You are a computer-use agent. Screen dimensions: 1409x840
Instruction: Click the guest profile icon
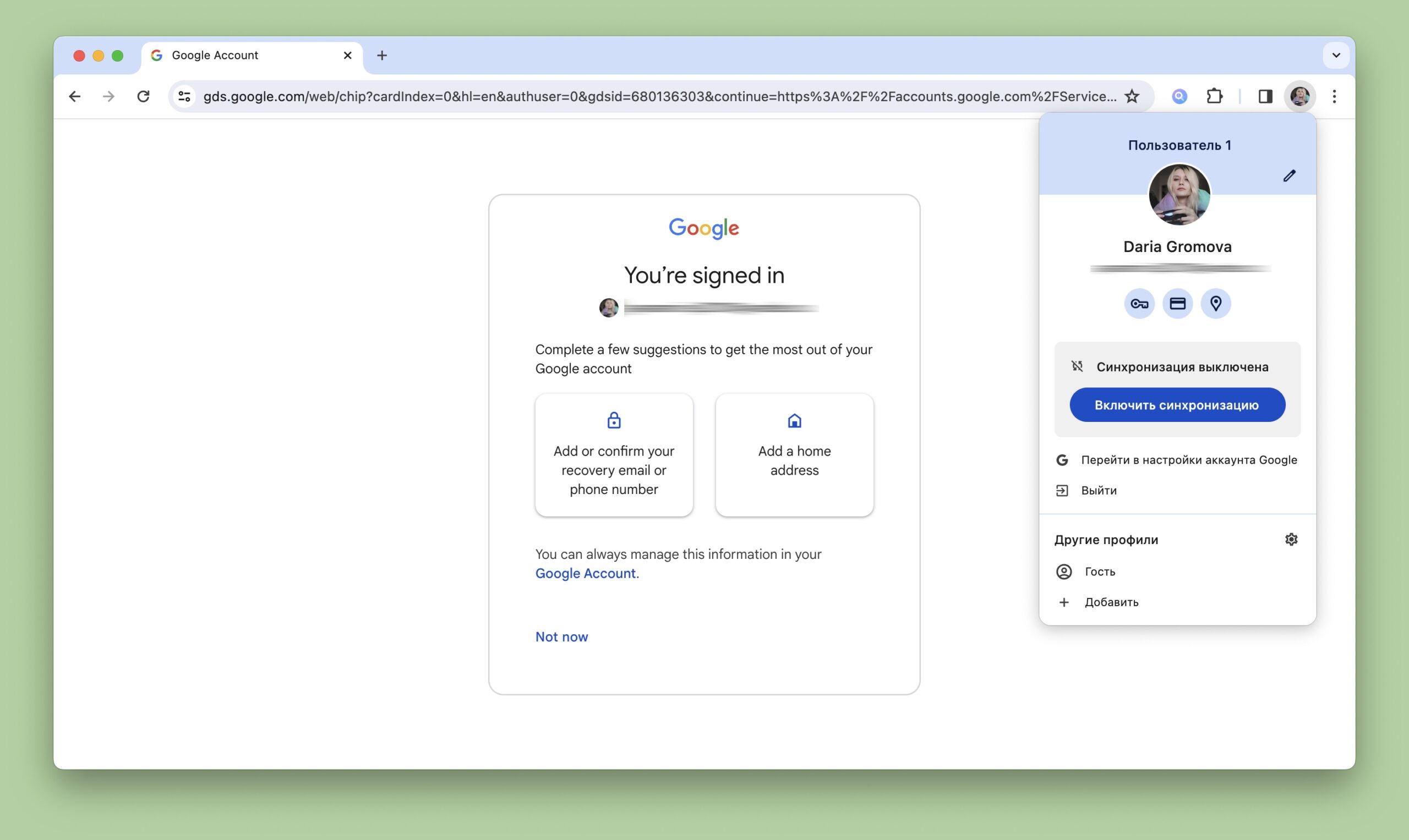coord(1063,570)
